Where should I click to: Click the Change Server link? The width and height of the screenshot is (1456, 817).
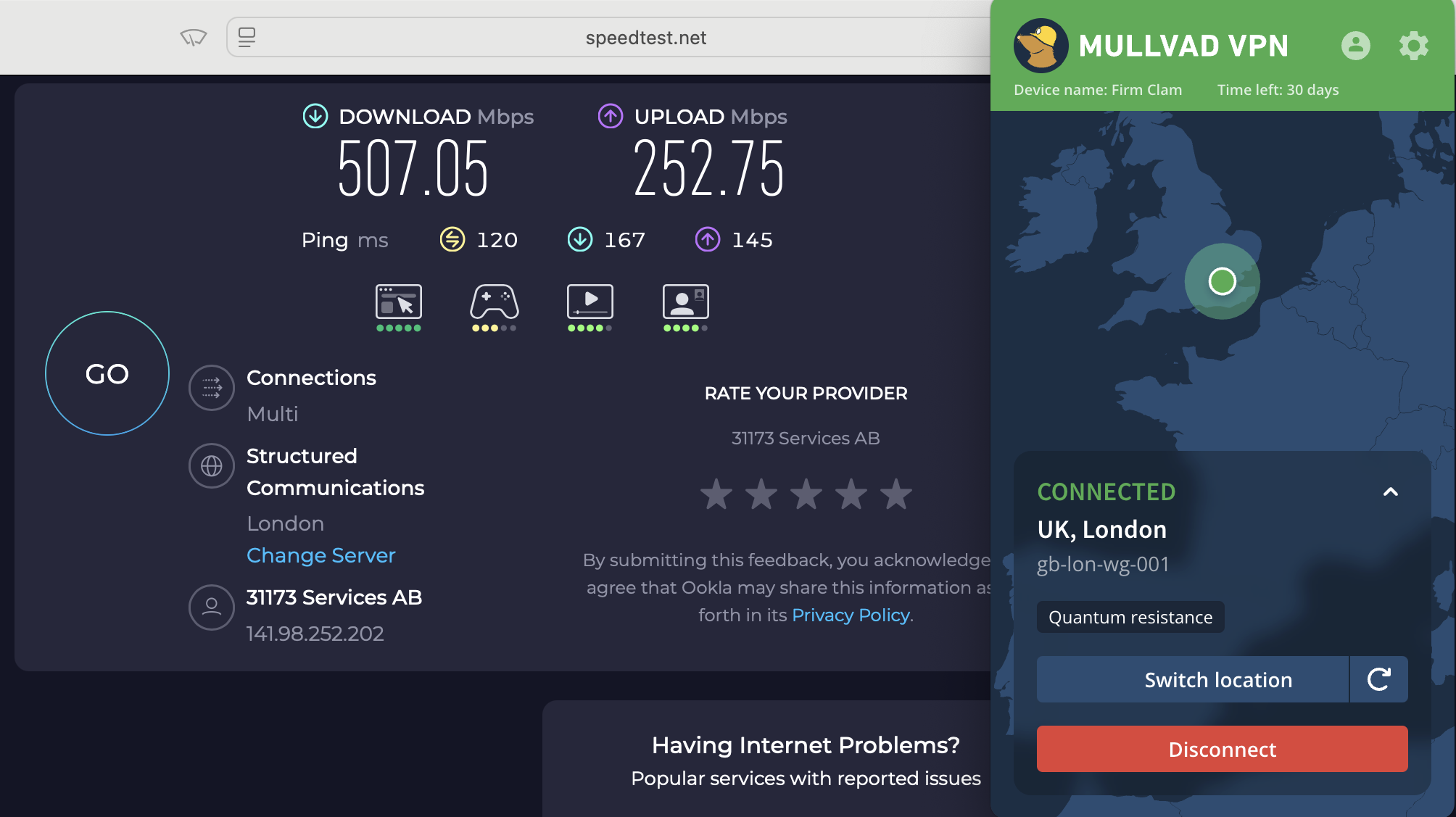click(x=321, y=555)
